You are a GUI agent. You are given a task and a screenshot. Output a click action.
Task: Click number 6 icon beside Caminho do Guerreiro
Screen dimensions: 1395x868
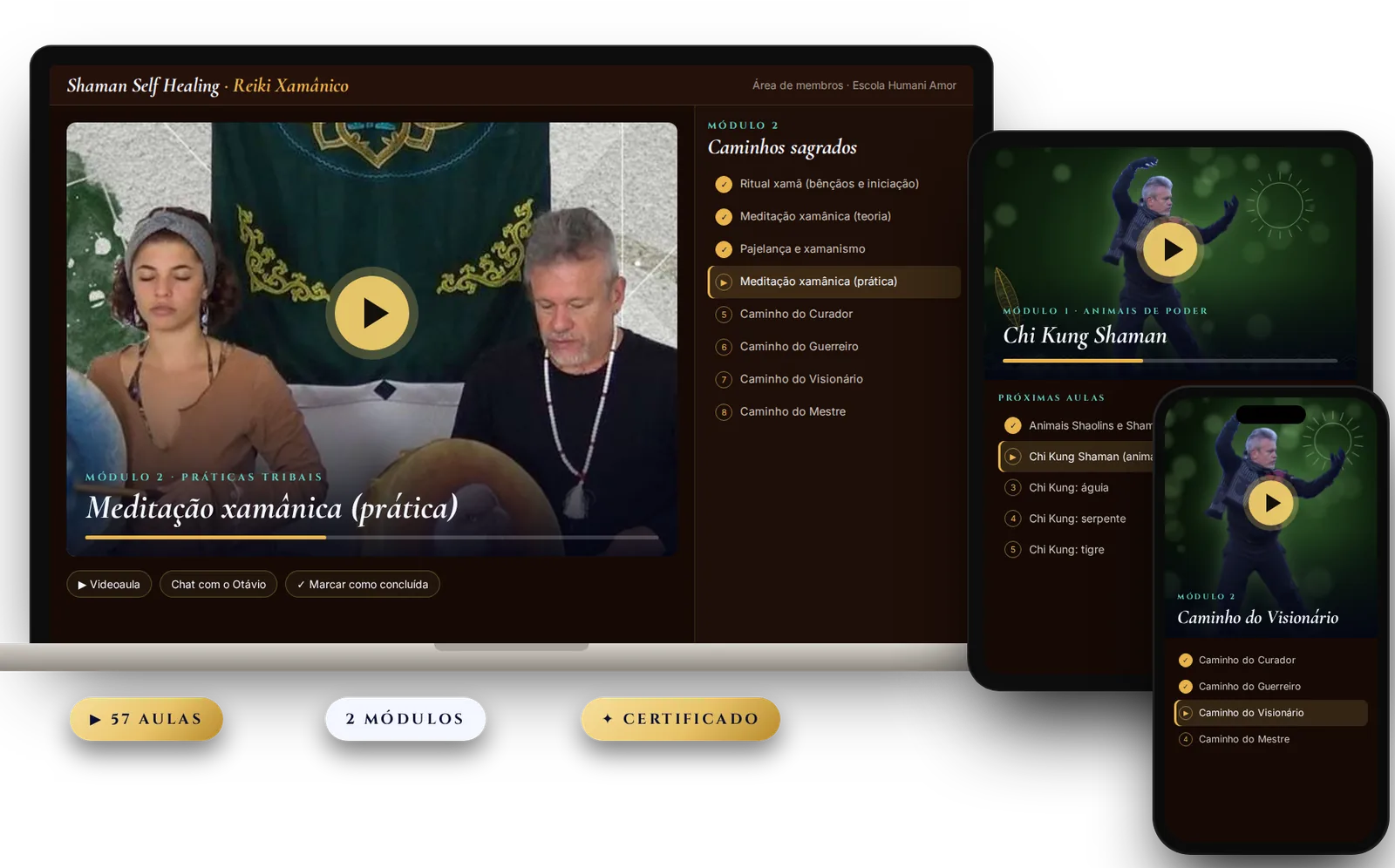(724, 347)
